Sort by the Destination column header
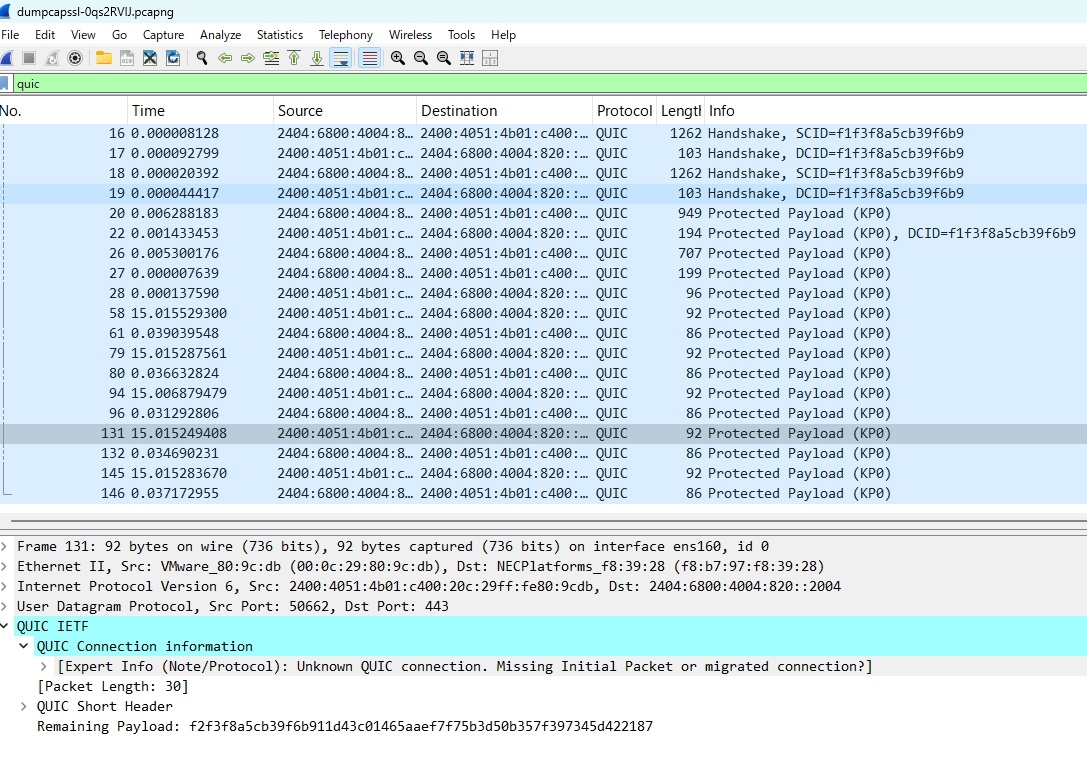The image size is (1087, 762). (x=504, y=111)
